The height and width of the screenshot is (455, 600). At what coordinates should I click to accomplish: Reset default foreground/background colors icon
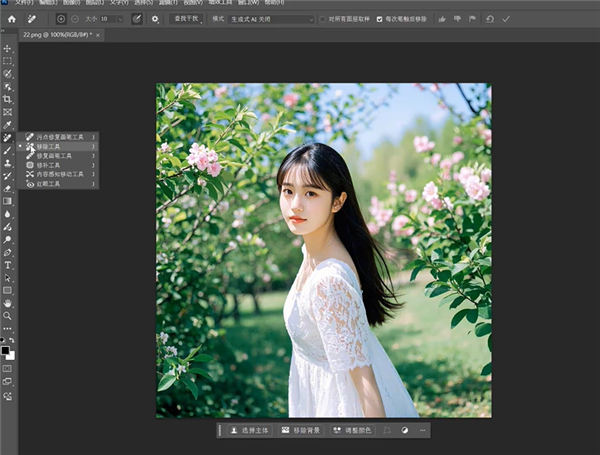pyautogui.click(x=3, y=340)
